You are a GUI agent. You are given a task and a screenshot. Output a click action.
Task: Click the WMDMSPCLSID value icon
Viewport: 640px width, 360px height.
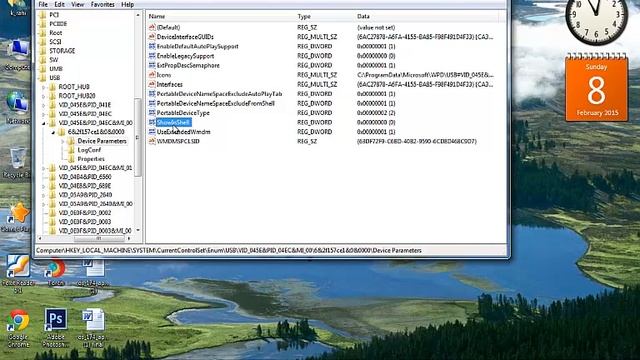click(152, 141)
